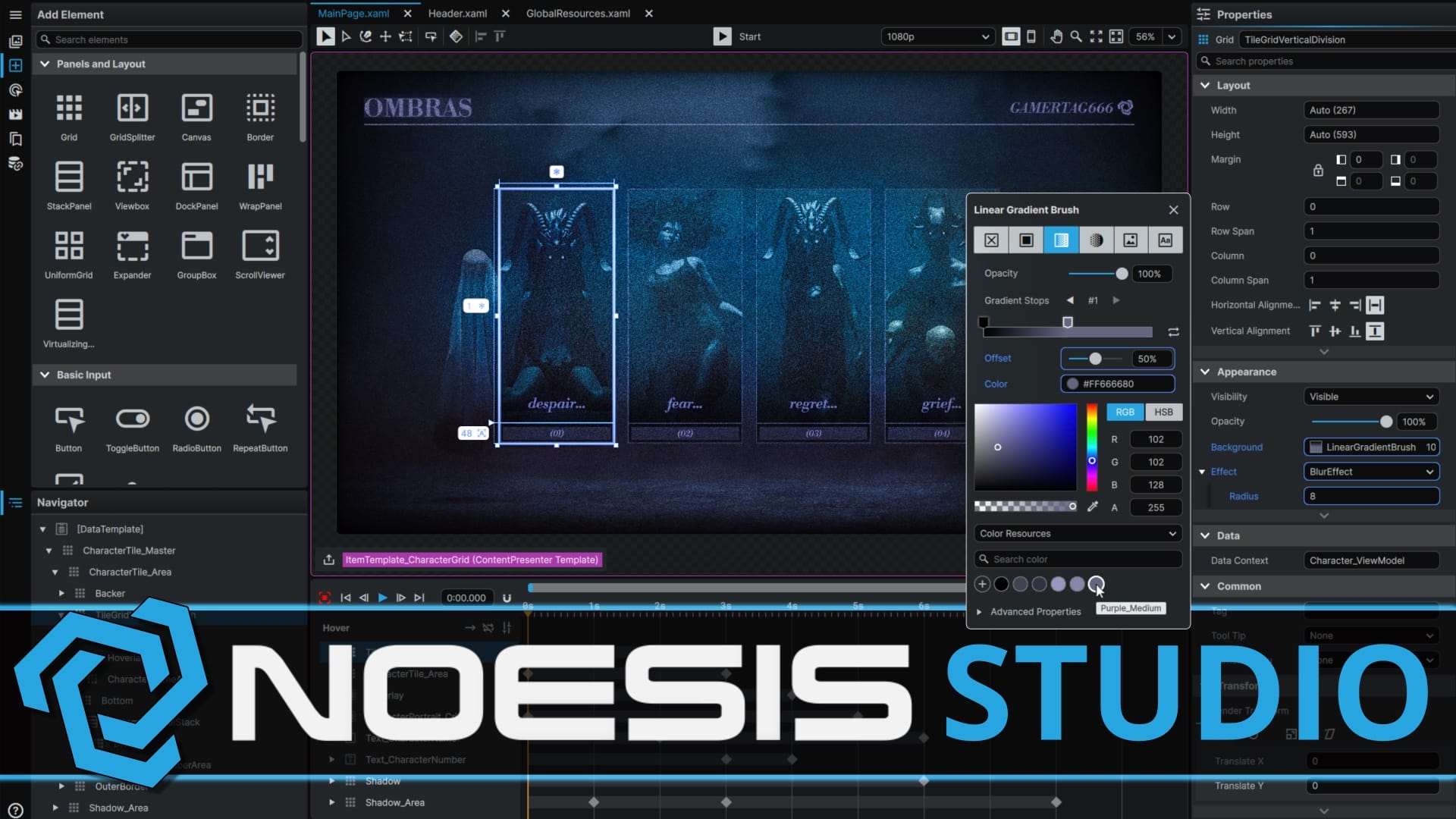Switch the color mode to RGB
This screenshot has height=819, width=1456.
1125,412
